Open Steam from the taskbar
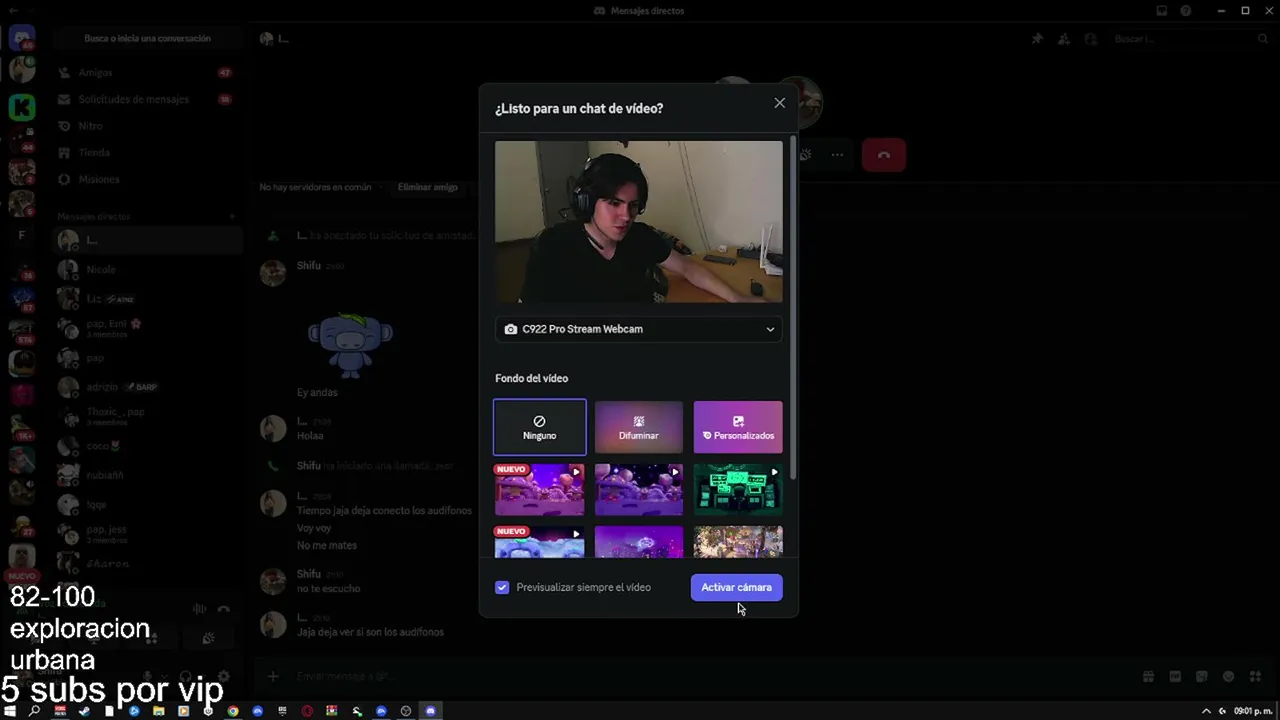Screen dimensions: 1280x720 (x=84, y=711)
